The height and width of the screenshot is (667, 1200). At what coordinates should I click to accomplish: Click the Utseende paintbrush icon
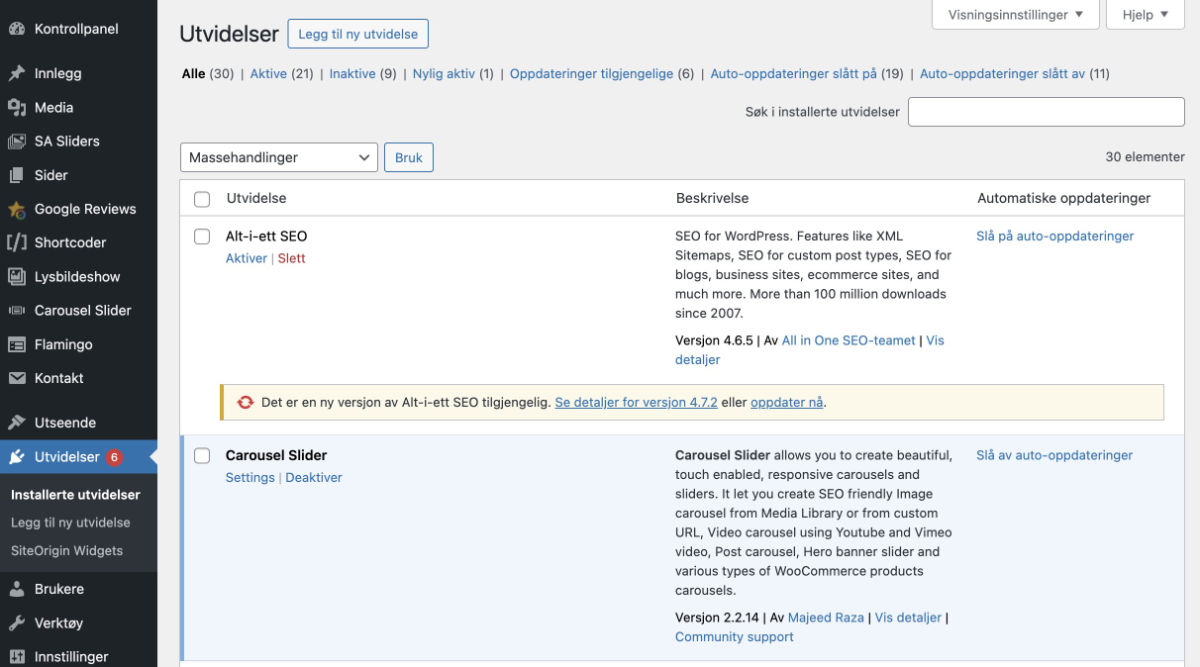(x=17, y=422)
